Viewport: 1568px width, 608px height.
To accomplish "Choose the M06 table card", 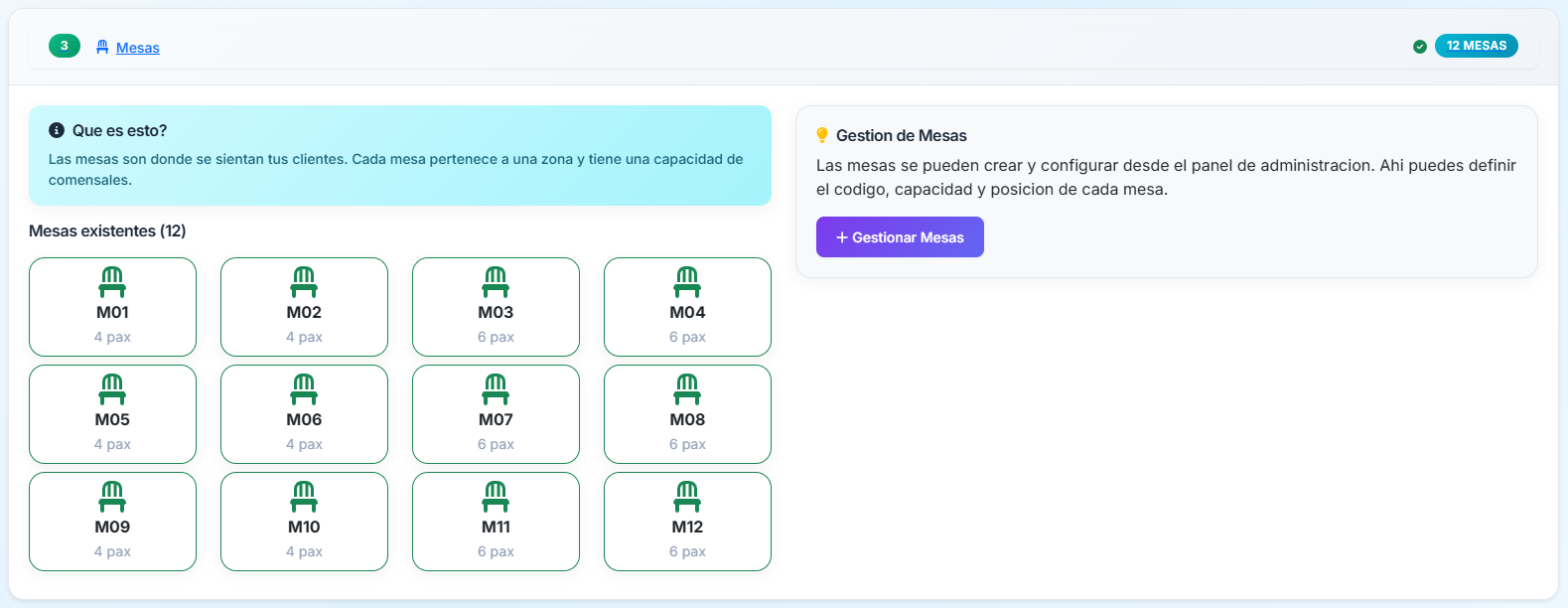I will coord(304,414).
